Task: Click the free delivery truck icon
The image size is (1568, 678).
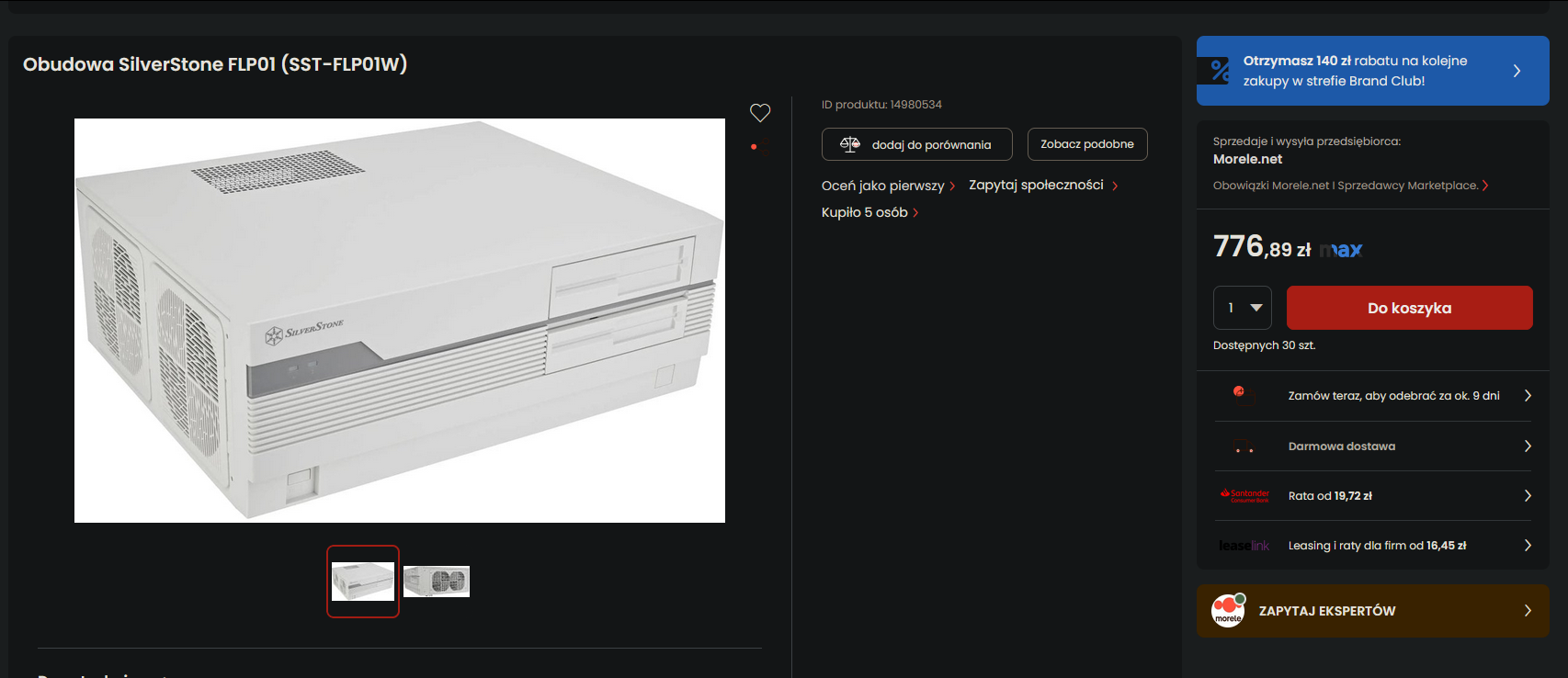Action: click(x=1244, y=446)
